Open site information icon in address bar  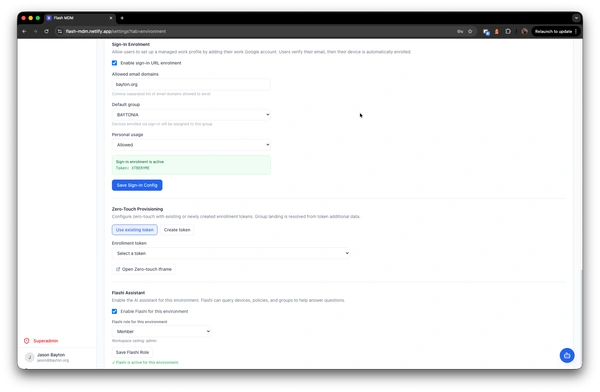60,31
